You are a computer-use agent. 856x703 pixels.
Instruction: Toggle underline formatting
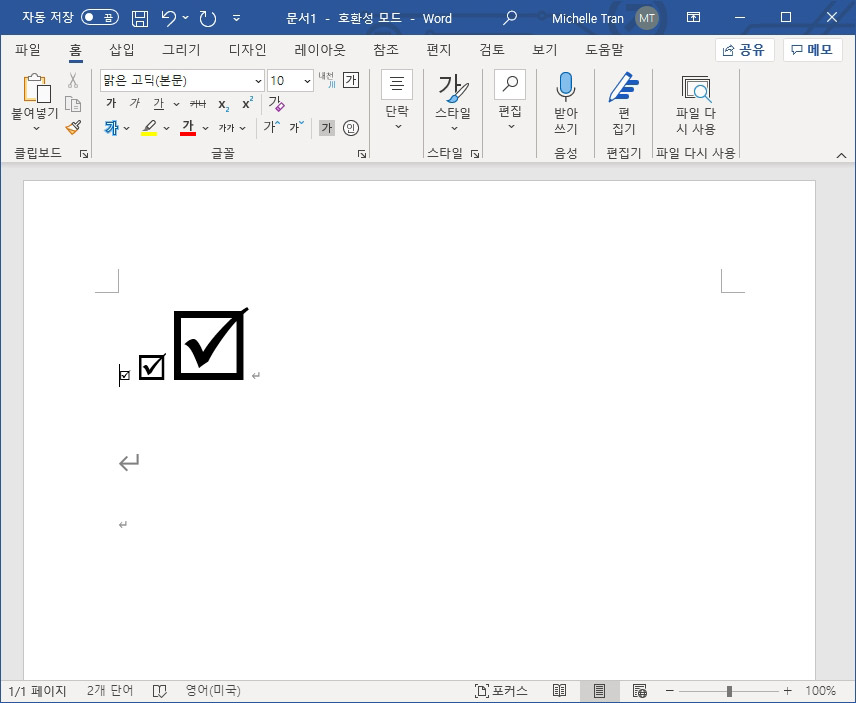click(159, 103)
